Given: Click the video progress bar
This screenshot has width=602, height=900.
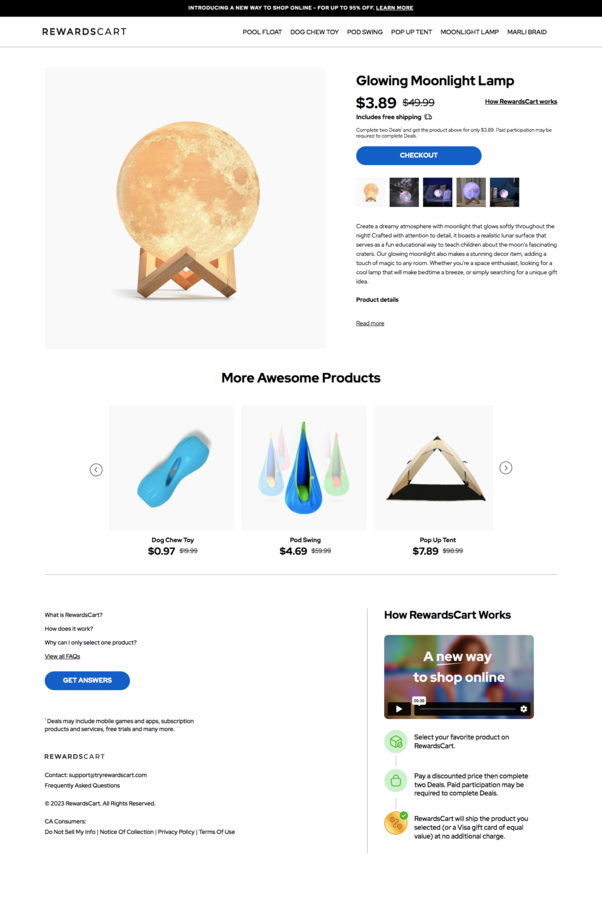Looking at the screenshot, I should point(466,709).
